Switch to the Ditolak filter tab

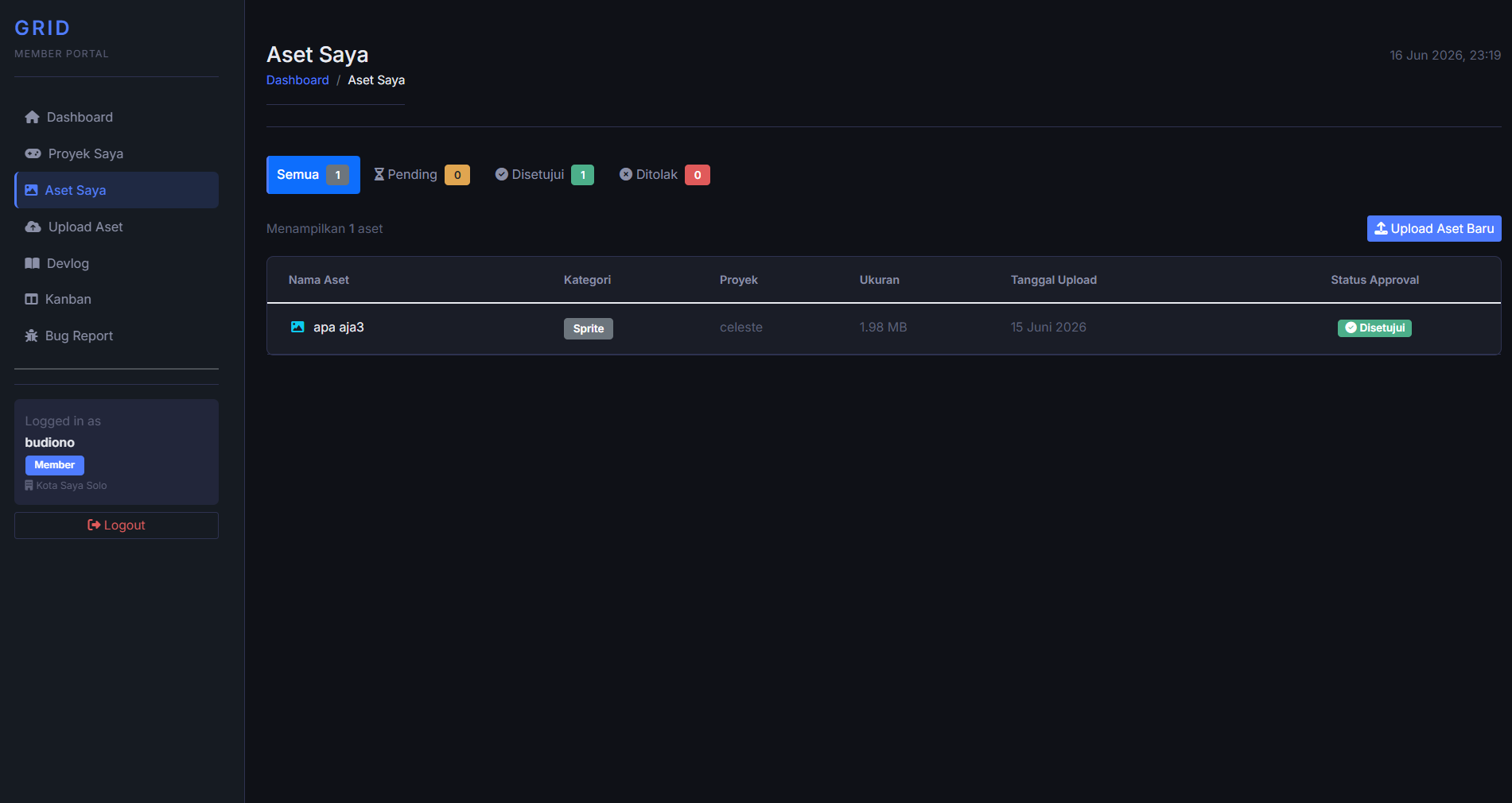click(664, 175)
